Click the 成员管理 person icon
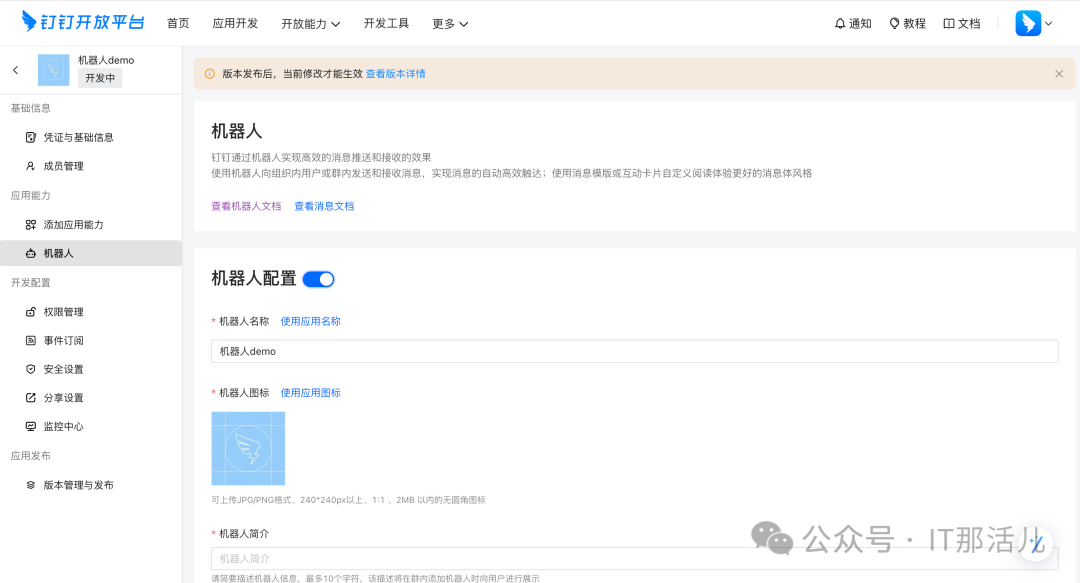The image size is (1080, 583). (x=30, y=166)
